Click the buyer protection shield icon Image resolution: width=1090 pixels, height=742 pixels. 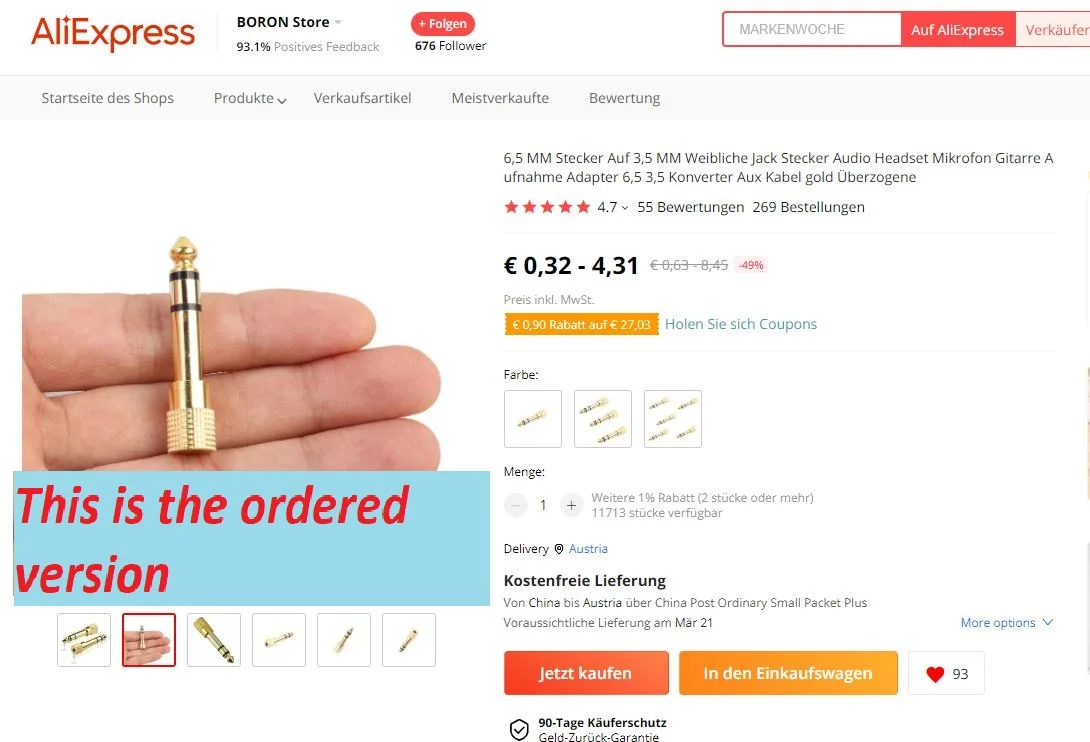click(x=519, y=729)
